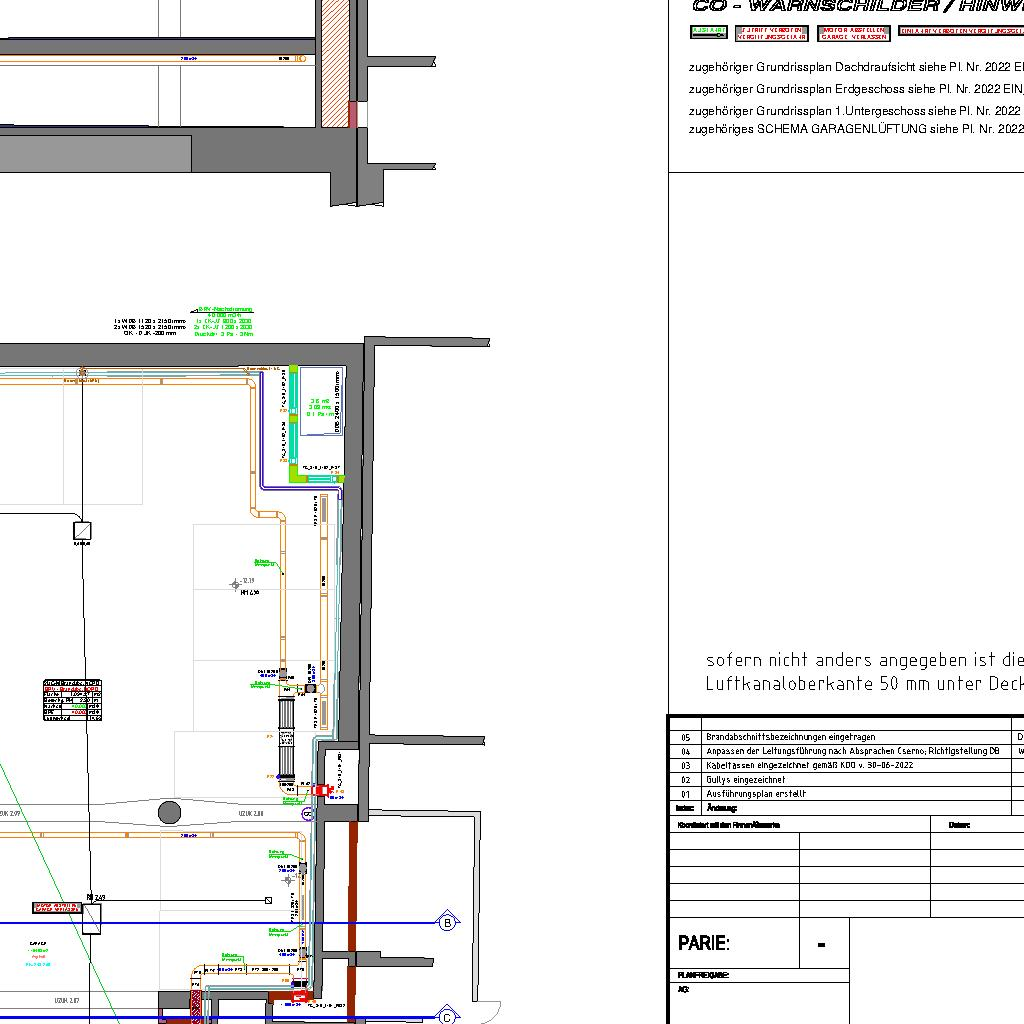
Task: Click the MOTOR ABSTELLEN warning sign
Action: (853, 33)
